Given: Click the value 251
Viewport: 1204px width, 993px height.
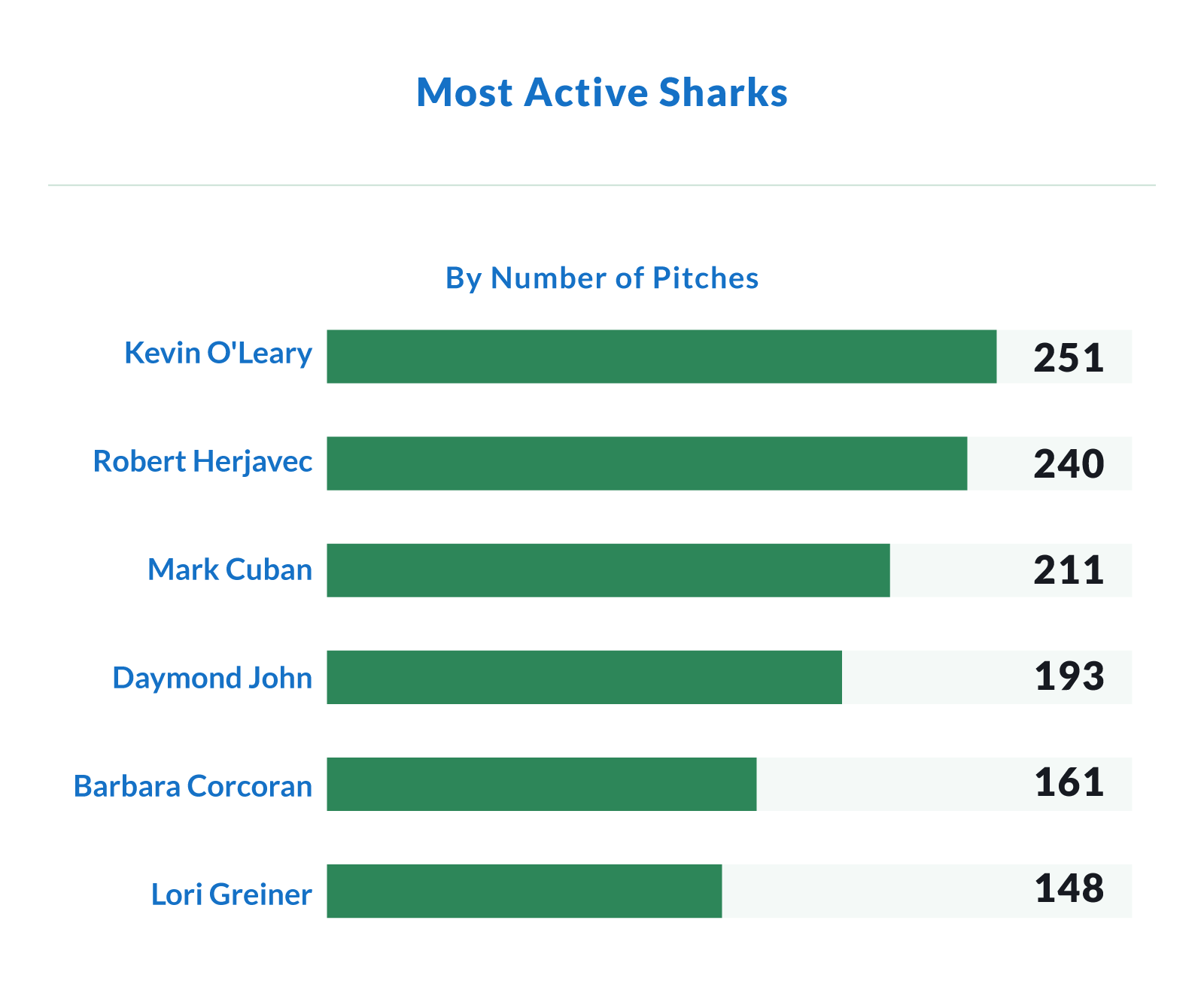Looking at the screenshot, I should pos(1069,358).
